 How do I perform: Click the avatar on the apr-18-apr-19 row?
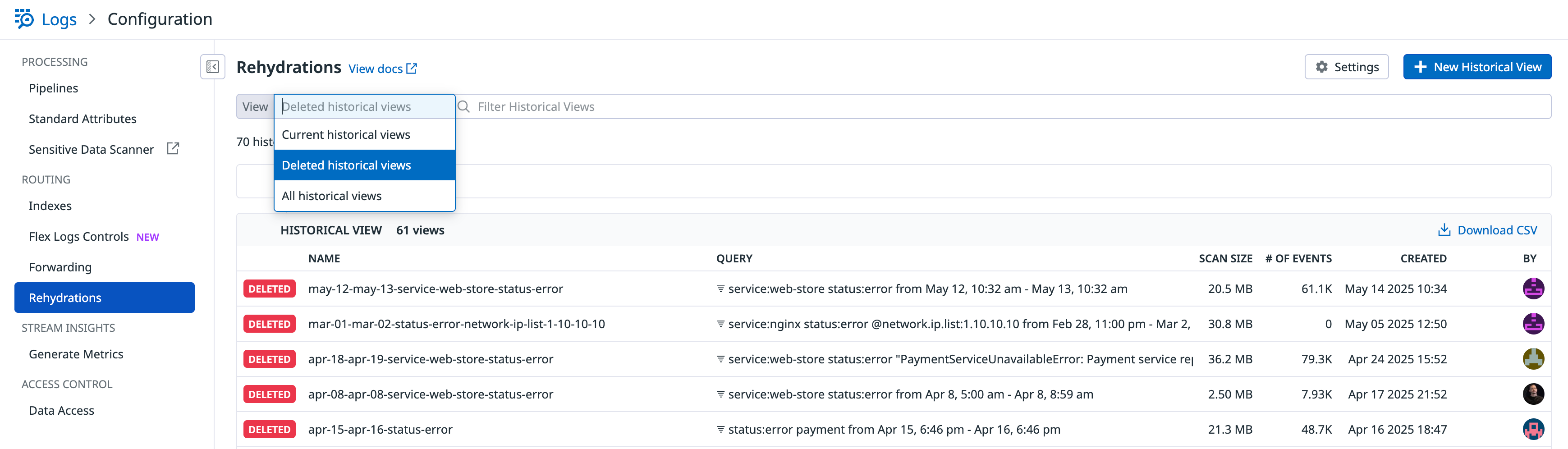coord(1533,359)
